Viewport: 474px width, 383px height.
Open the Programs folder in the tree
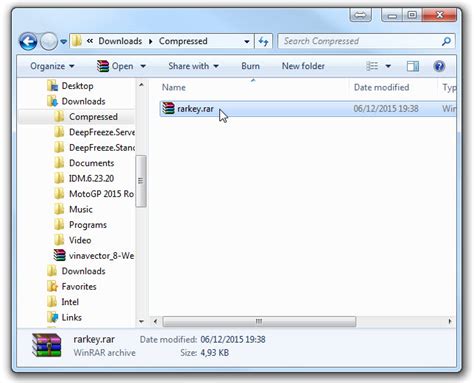(88, 225)
